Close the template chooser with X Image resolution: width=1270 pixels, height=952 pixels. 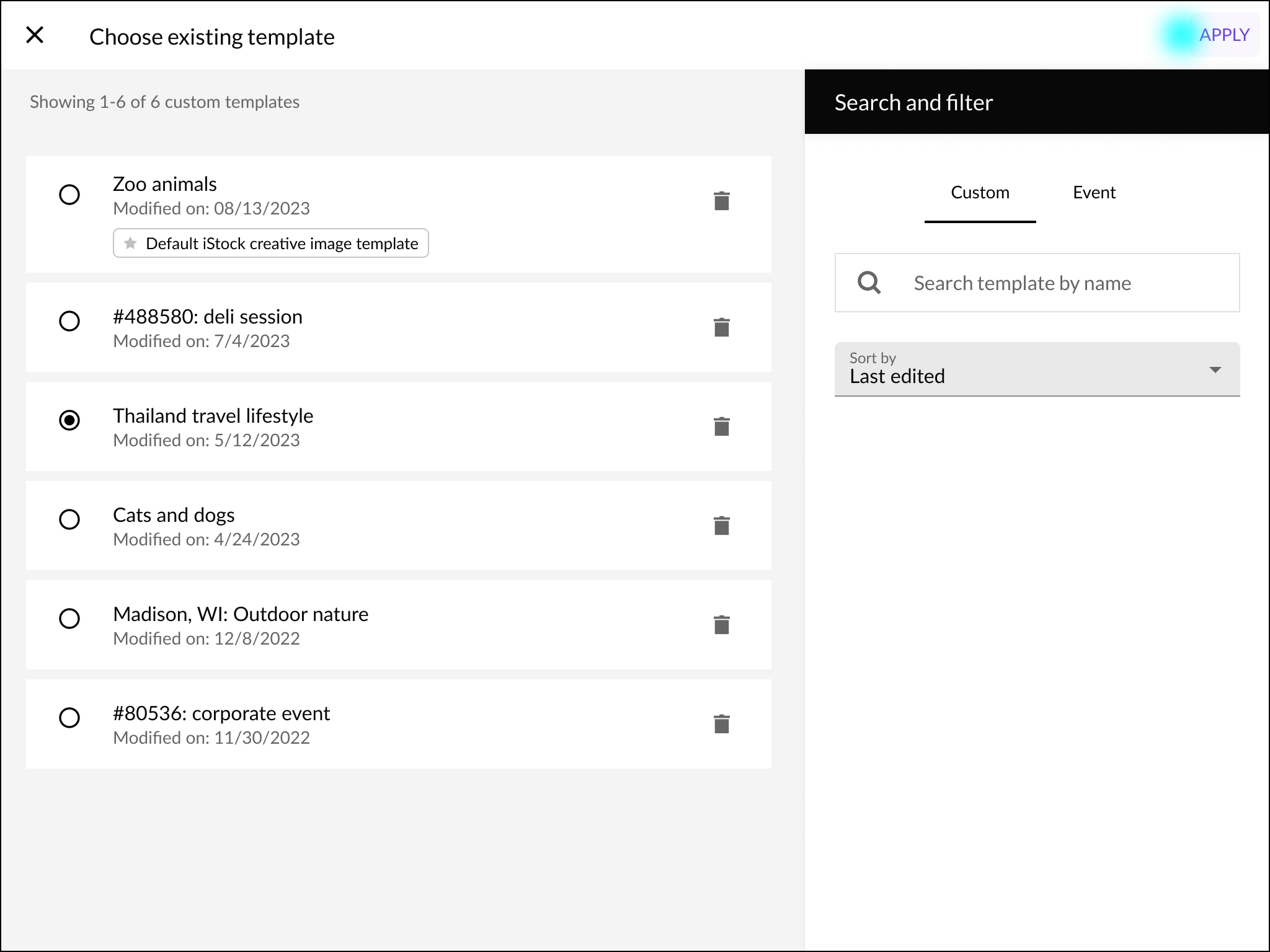point(35,35)
